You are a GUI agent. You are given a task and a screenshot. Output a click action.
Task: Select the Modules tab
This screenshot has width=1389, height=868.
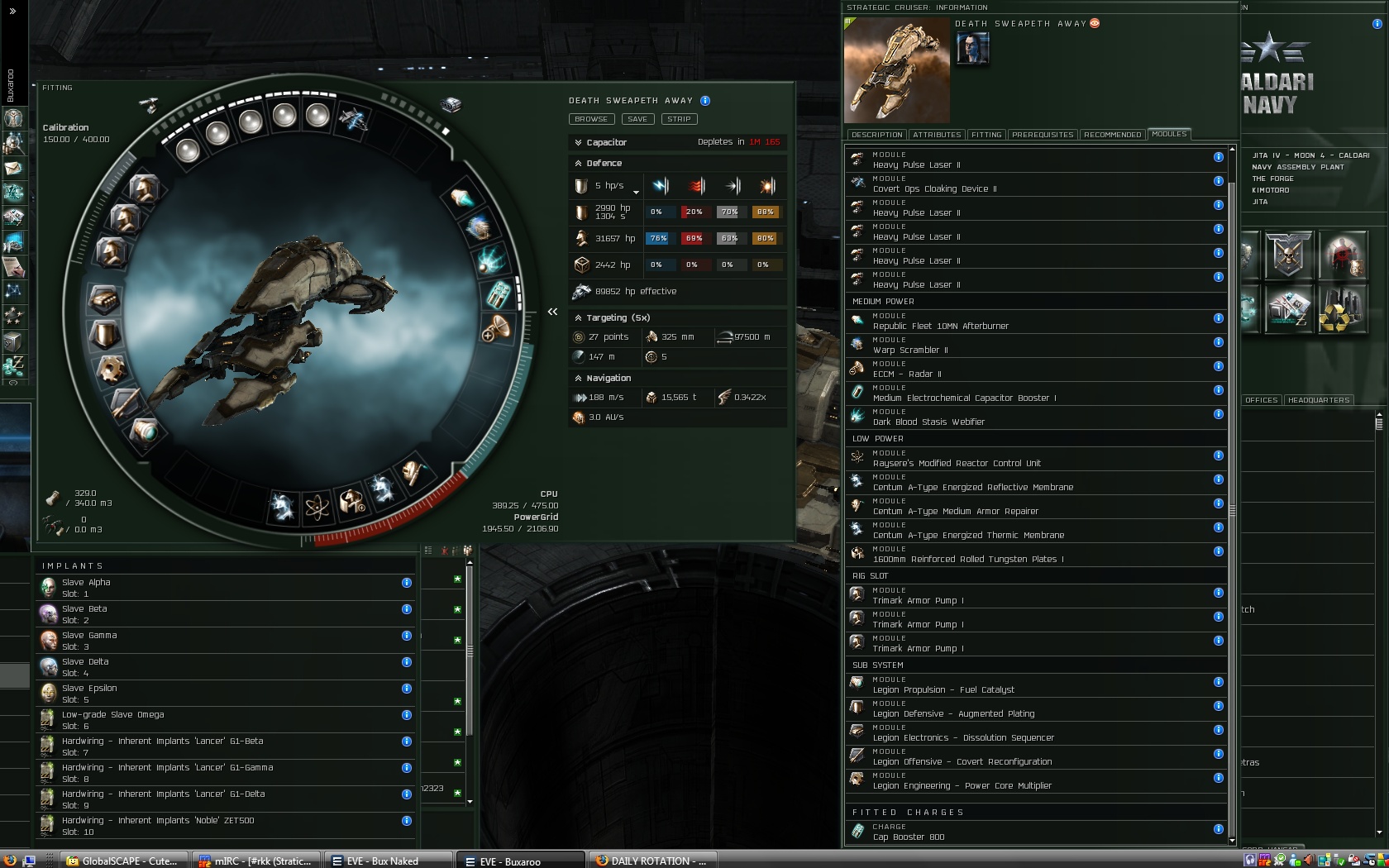coord(1169,134)
